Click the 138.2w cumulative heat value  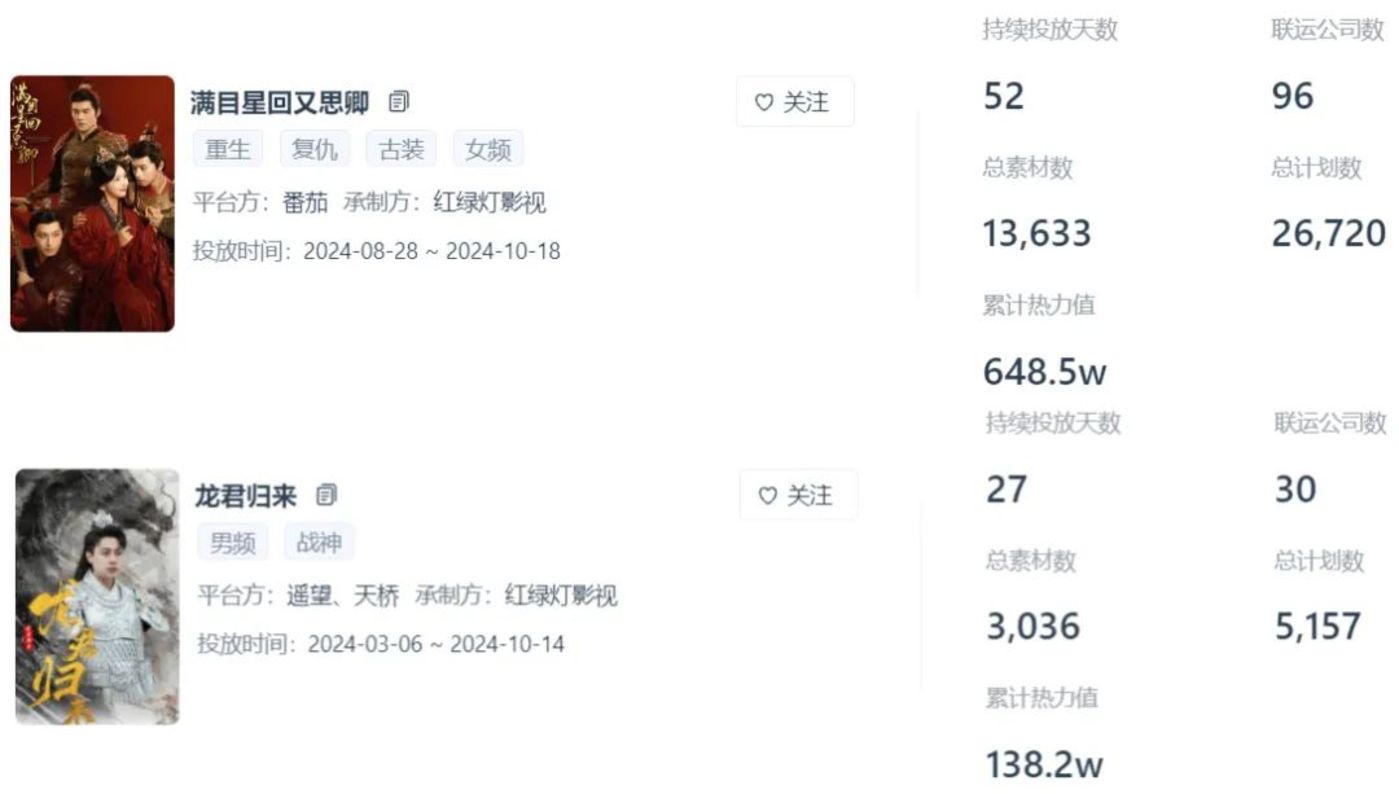tap(1045, 765)
